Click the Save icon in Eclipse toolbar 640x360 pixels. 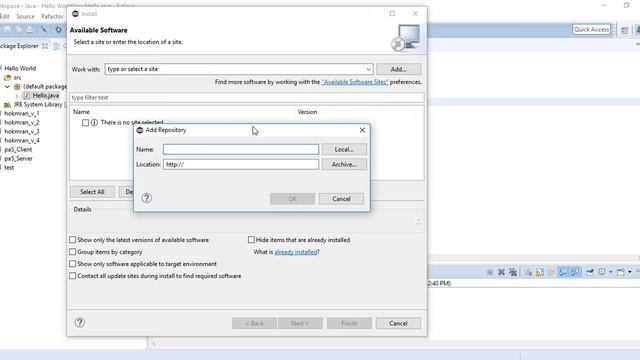click(8, 29)
